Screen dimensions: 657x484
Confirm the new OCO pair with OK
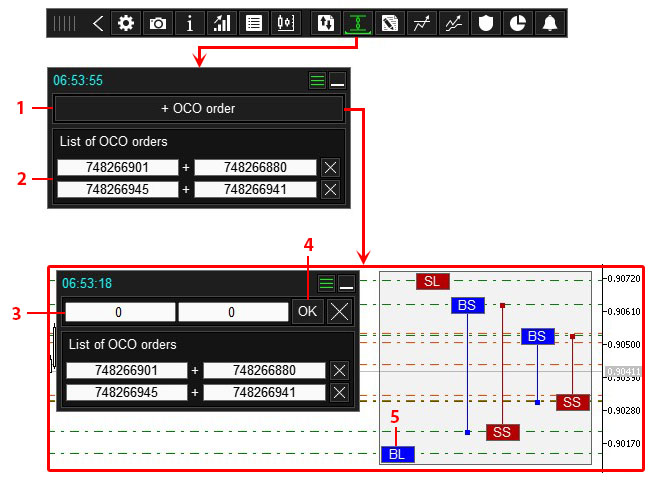click(308, 311)
